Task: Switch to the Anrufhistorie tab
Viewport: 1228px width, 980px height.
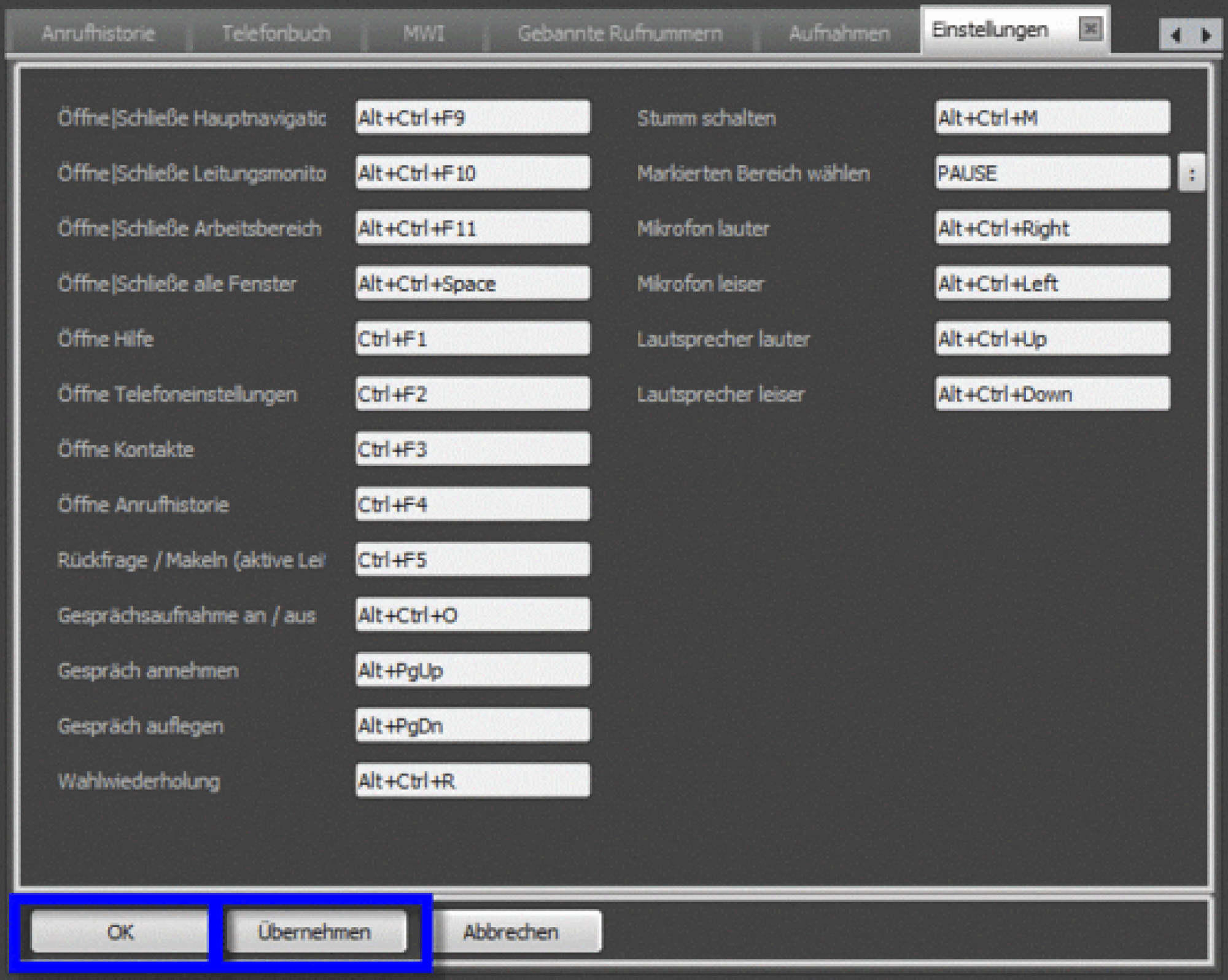Action: [x=98, y=33]
